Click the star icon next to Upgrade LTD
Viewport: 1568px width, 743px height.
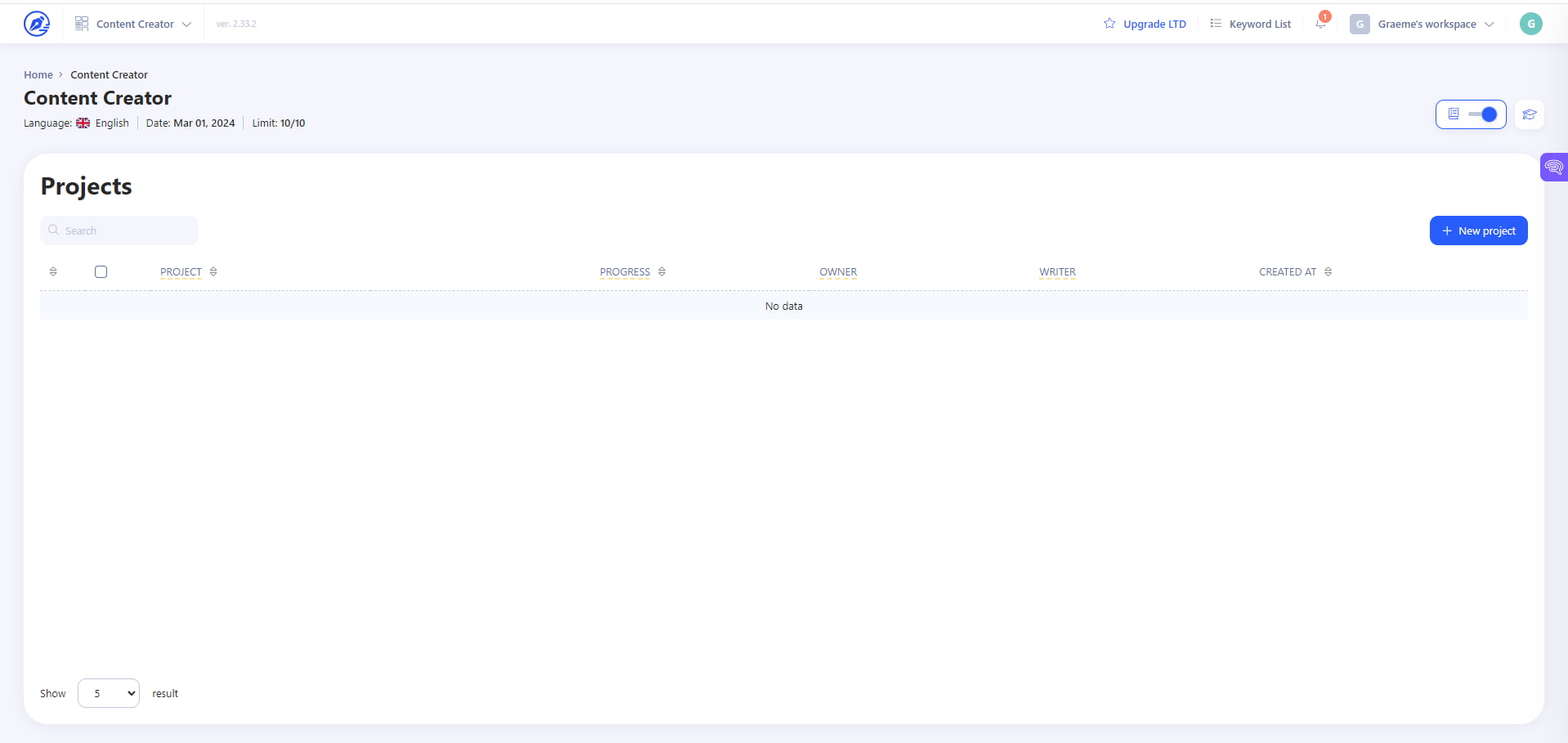tap(1109, 24)
